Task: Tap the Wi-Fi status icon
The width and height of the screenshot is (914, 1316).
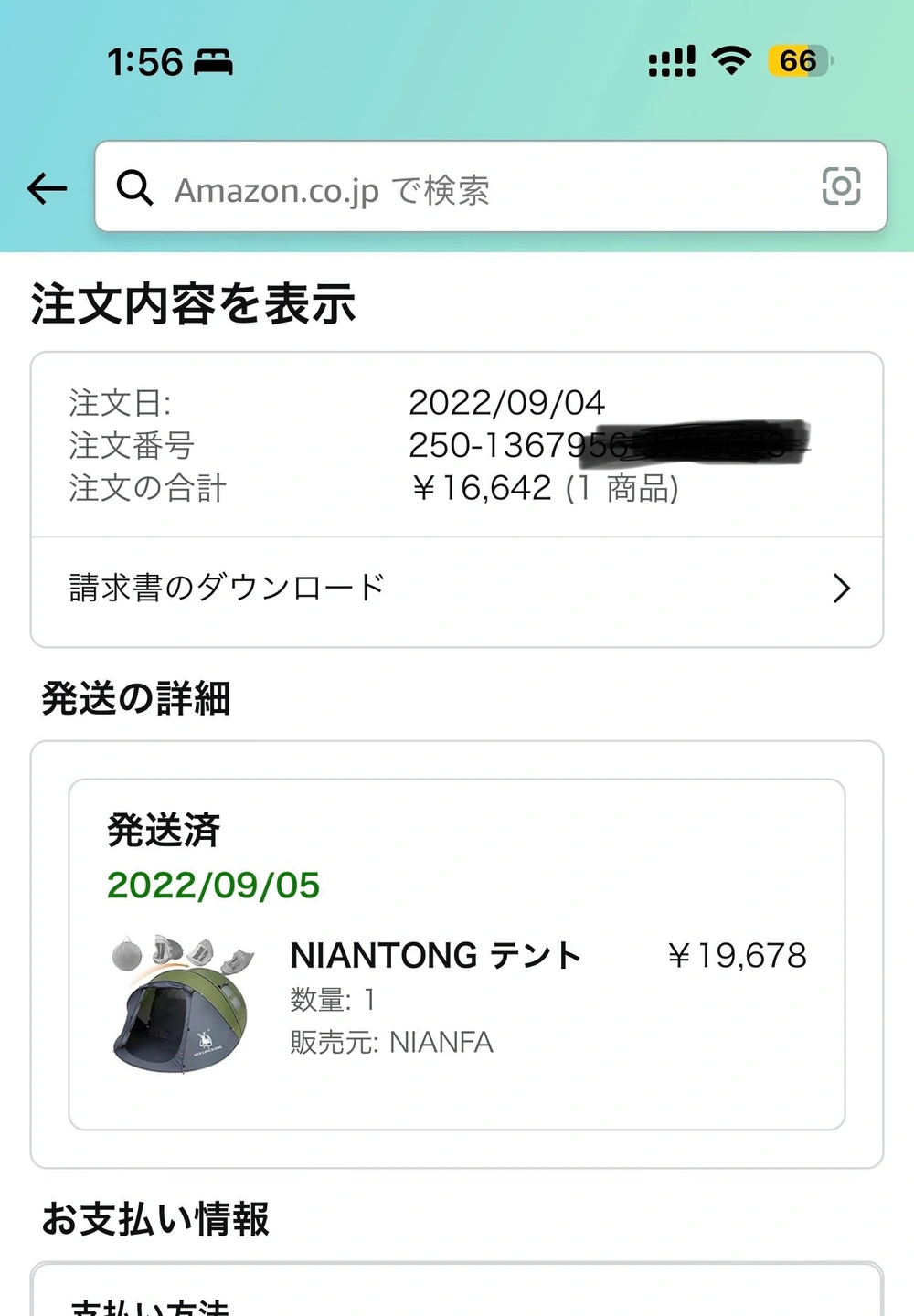Action: 731,61
